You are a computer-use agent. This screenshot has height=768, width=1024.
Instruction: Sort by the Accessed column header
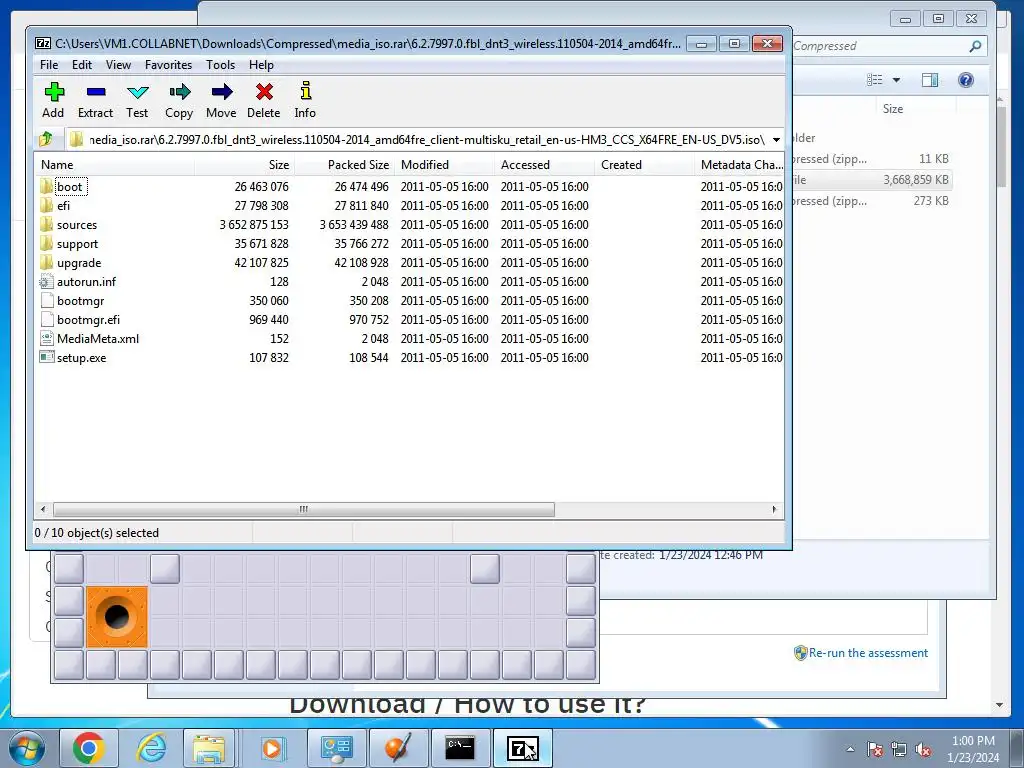544,165
